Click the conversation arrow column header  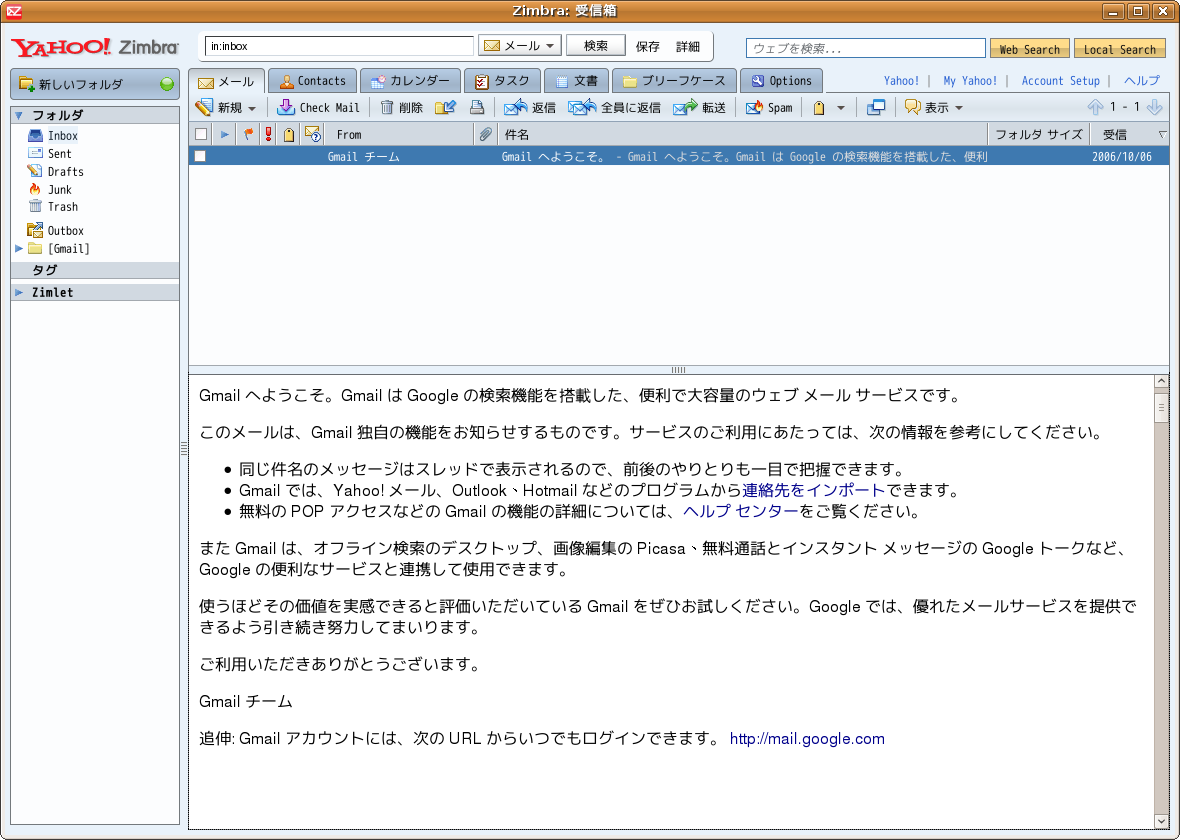pos(224,134)
